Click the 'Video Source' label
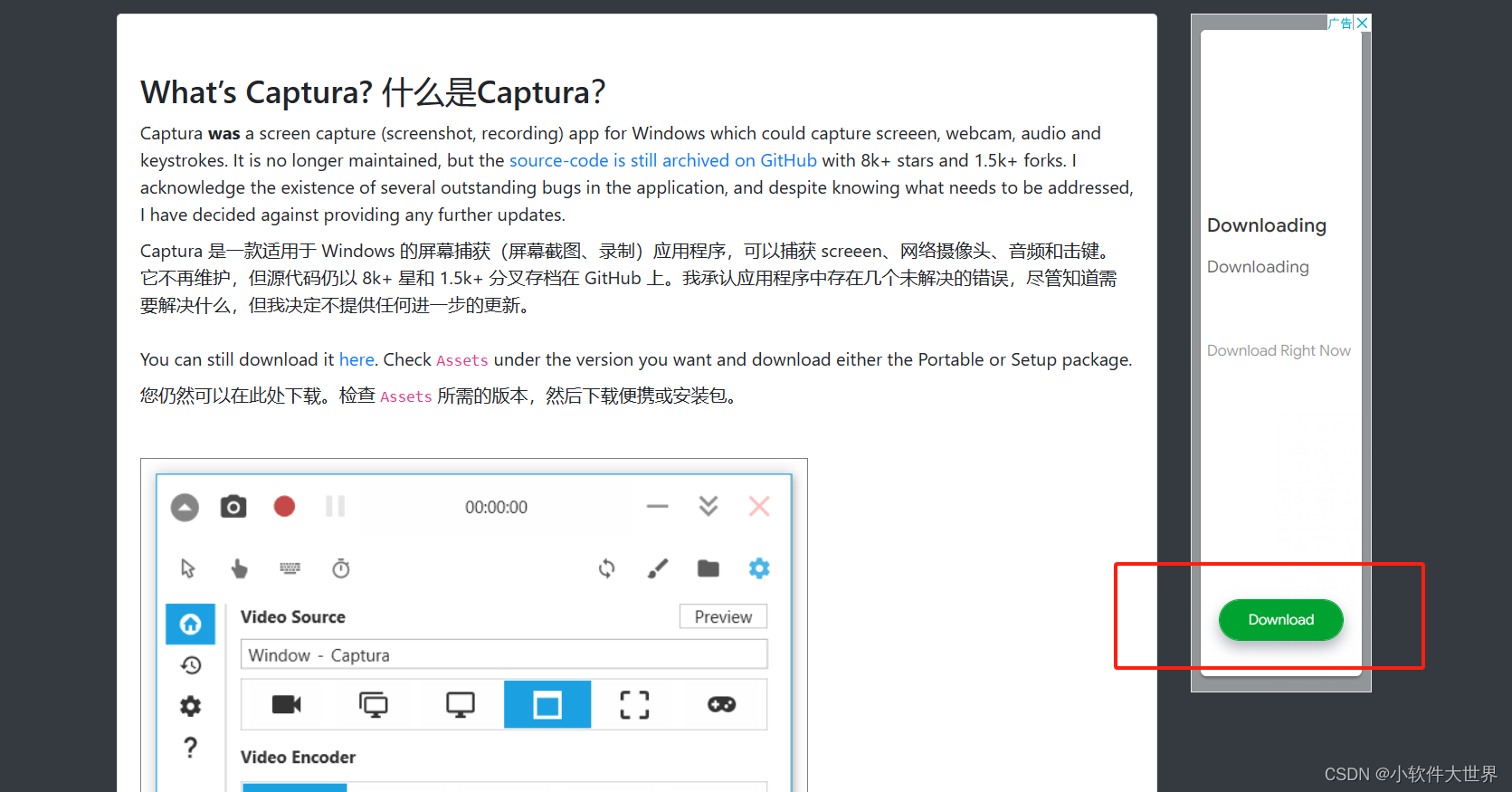Viewport: 1512px width, 792px height. pos(293,616)
